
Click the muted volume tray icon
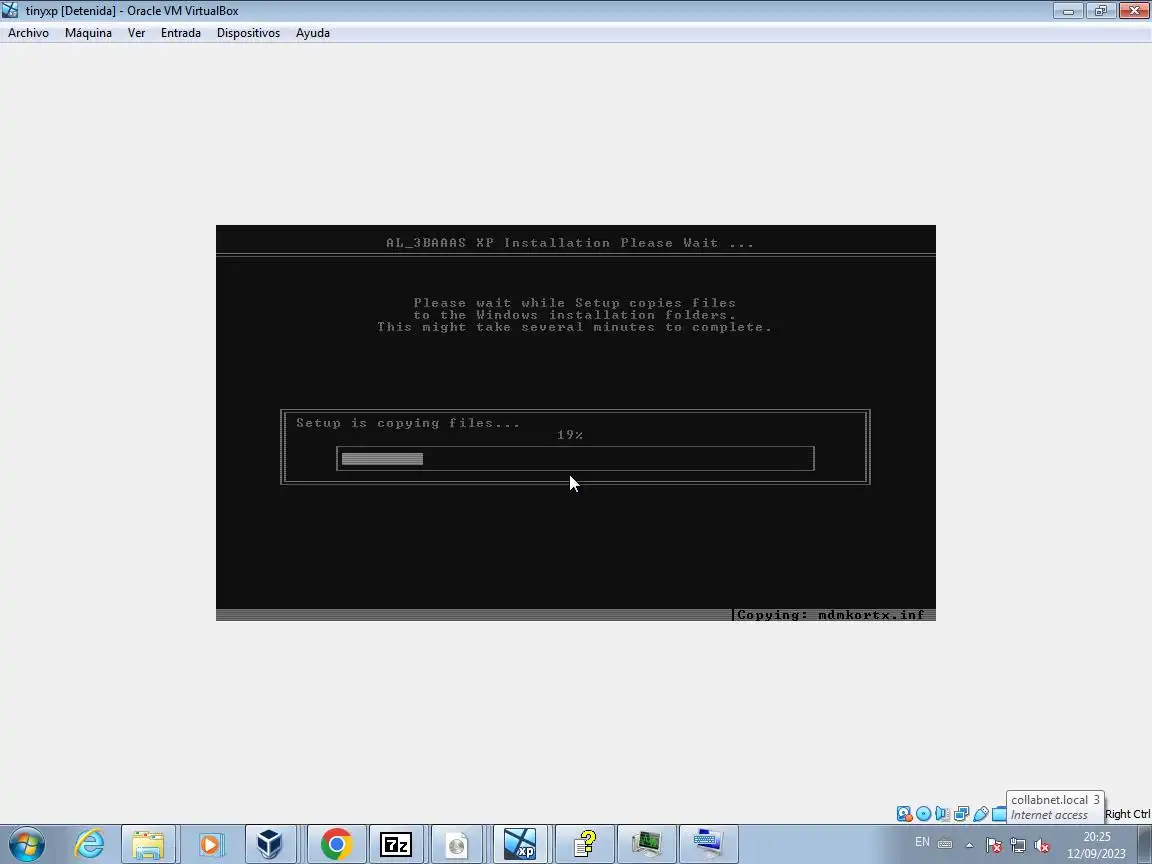pyautogui.click(x=1041, y=845)
